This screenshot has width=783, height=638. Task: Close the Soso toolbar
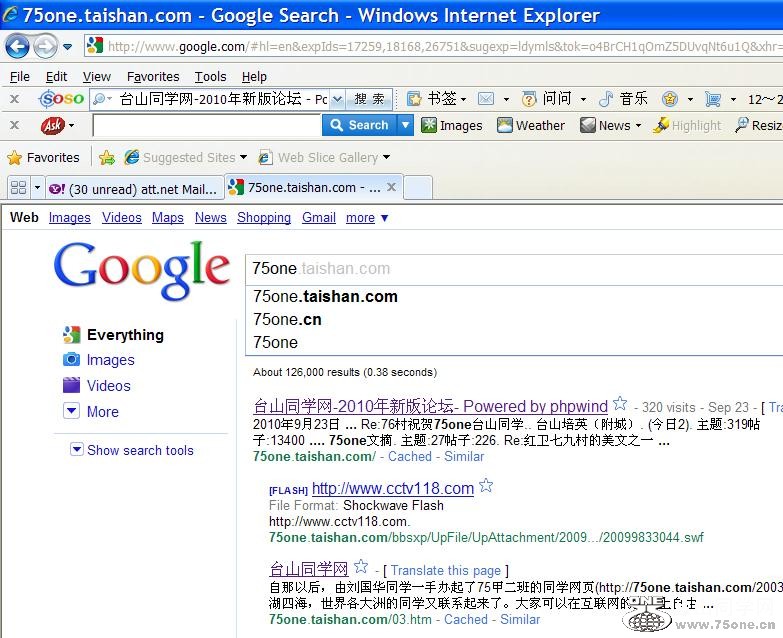(14, 99)
